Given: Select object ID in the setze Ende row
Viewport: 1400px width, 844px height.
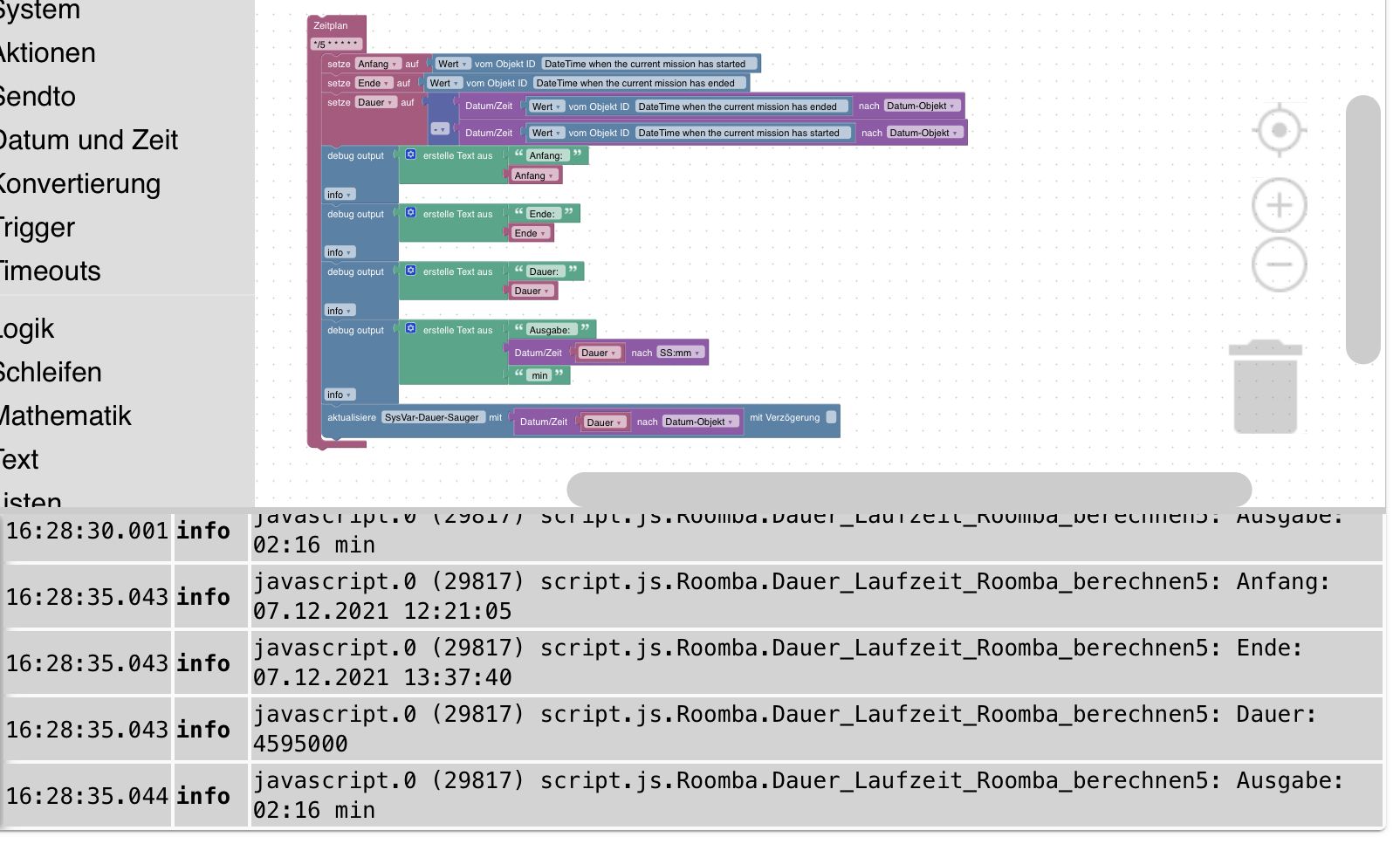Looking at the screenshot, I should click(640, 83).
